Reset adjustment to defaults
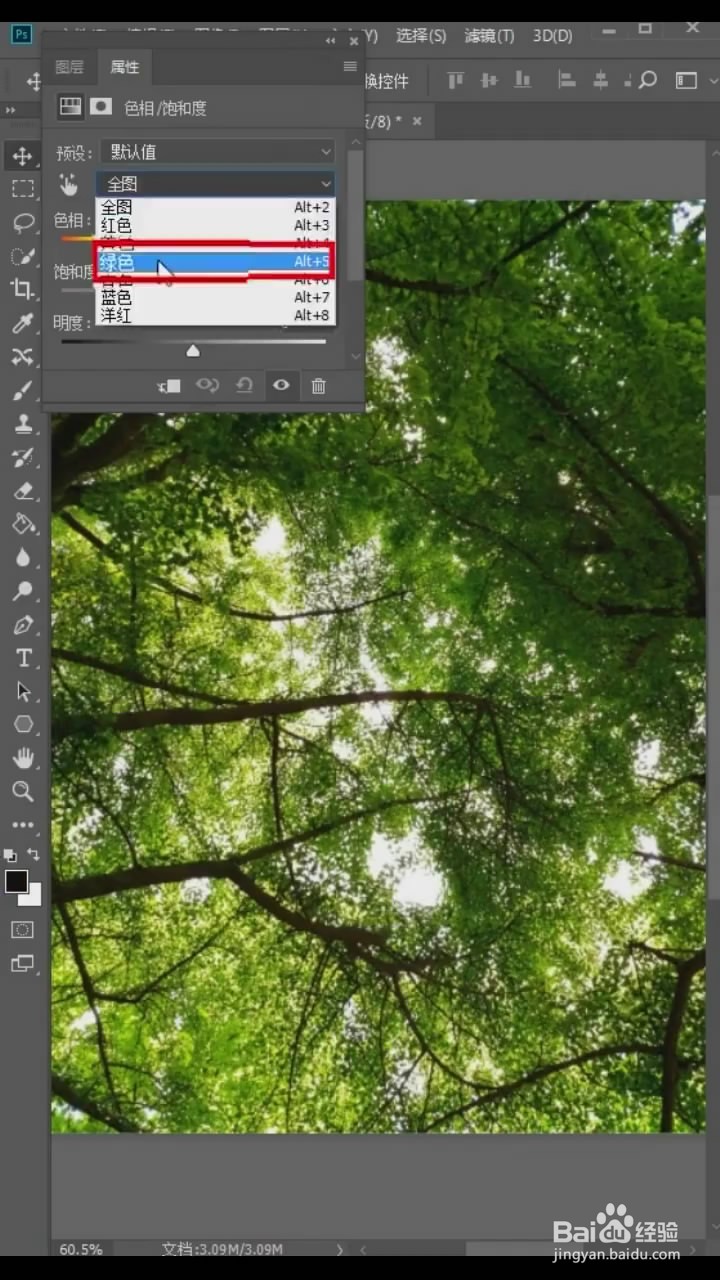The image size is (720, 1280). click(x=244, y=386)
